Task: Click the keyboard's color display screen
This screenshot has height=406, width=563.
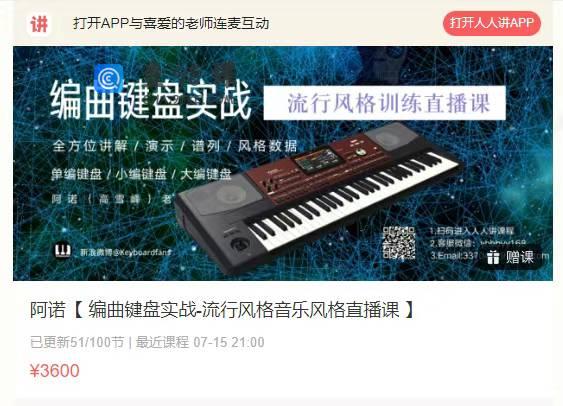Action: click(x=317, y=160)
